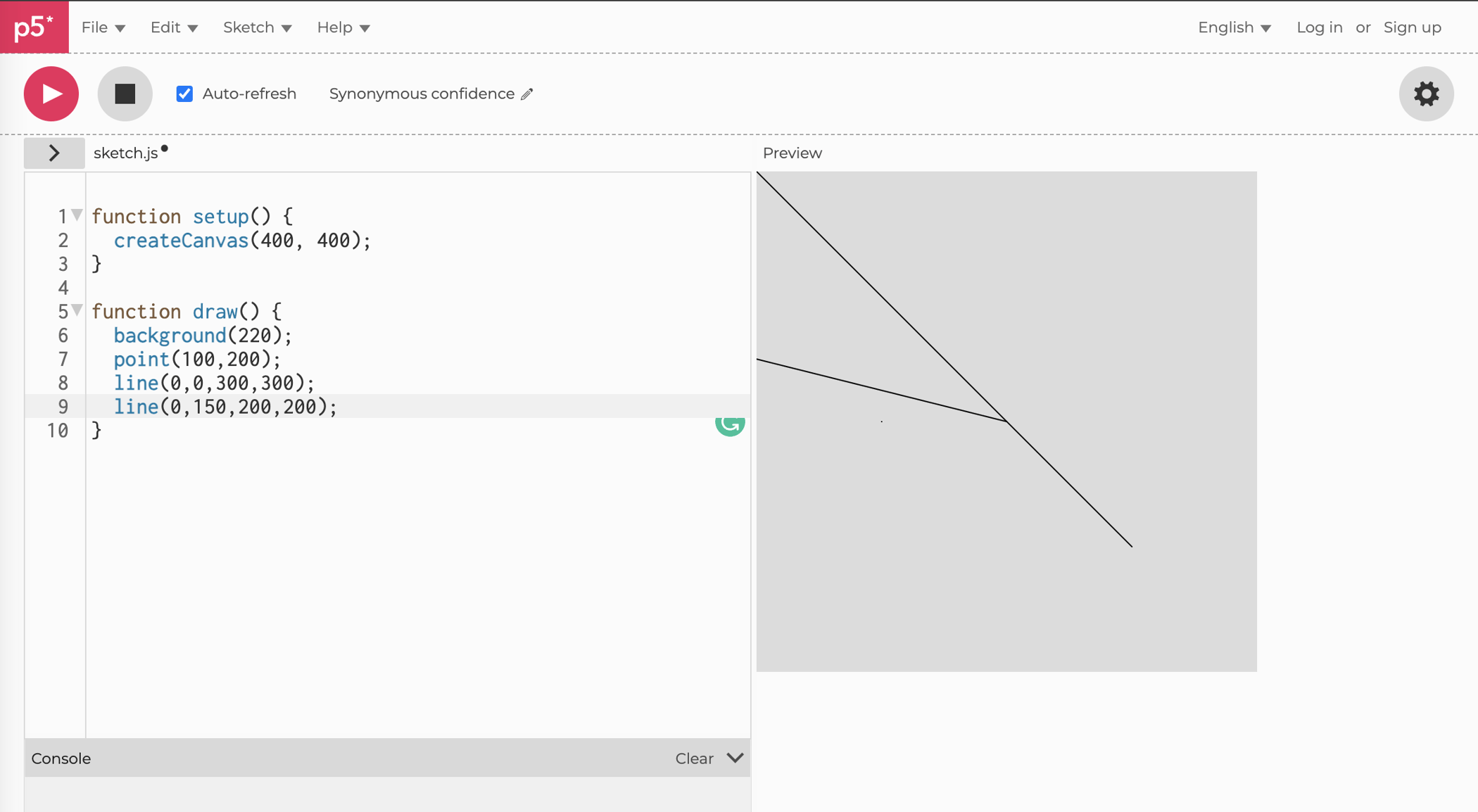Fold the draw function code
Viewport: 1478px width, 812px height.
coord(77,310)
